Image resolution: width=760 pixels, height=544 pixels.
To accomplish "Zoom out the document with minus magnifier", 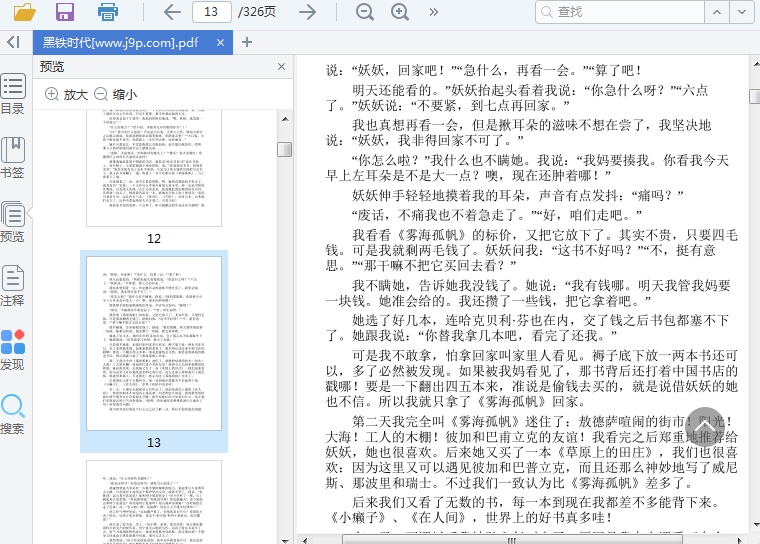I will [364, 12].
